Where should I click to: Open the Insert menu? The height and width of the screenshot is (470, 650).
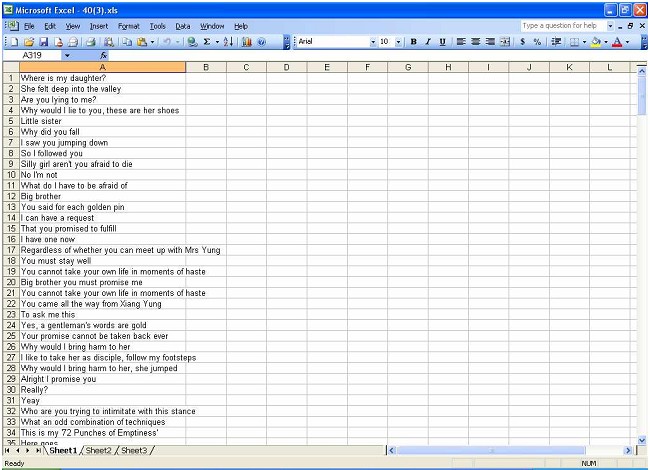pos(99,26)
